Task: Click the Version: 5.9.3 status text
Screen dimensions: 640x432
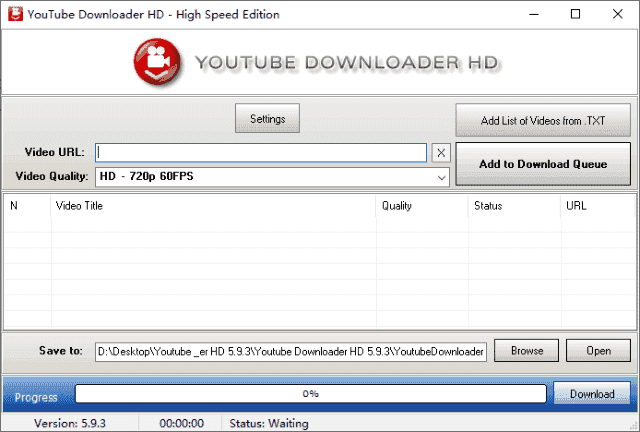Action: click(x=70, y=423)
